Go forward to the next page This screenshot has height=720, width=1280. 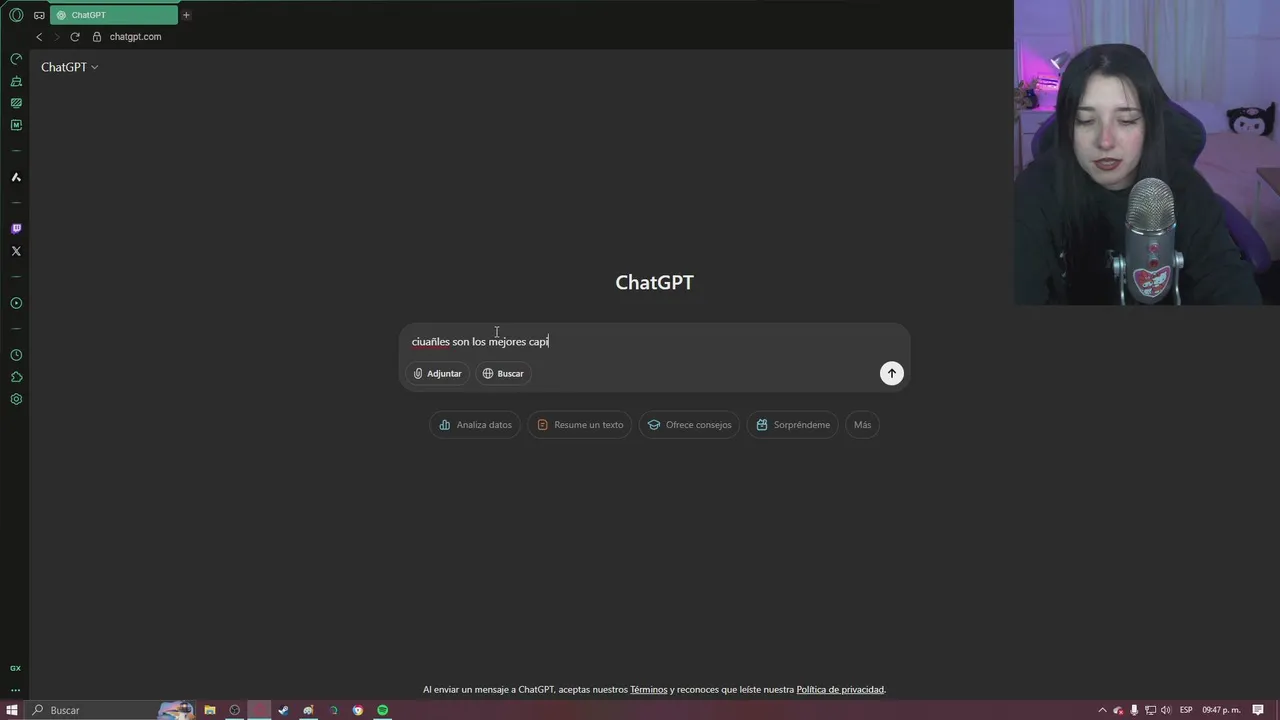pos(57,37)
